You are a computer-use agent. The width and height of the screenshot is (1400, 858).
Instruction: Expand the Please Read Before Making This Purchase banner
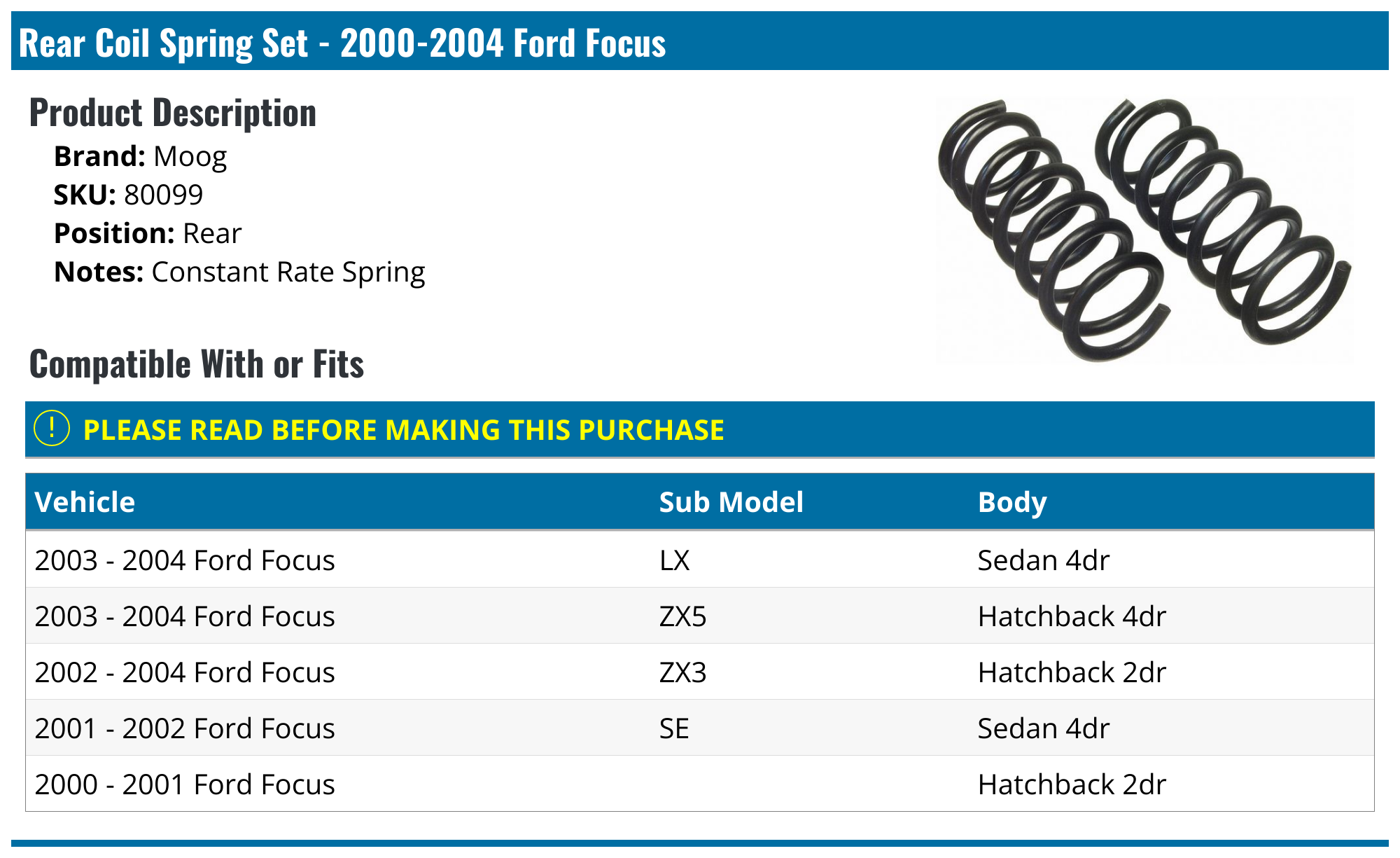403,430
